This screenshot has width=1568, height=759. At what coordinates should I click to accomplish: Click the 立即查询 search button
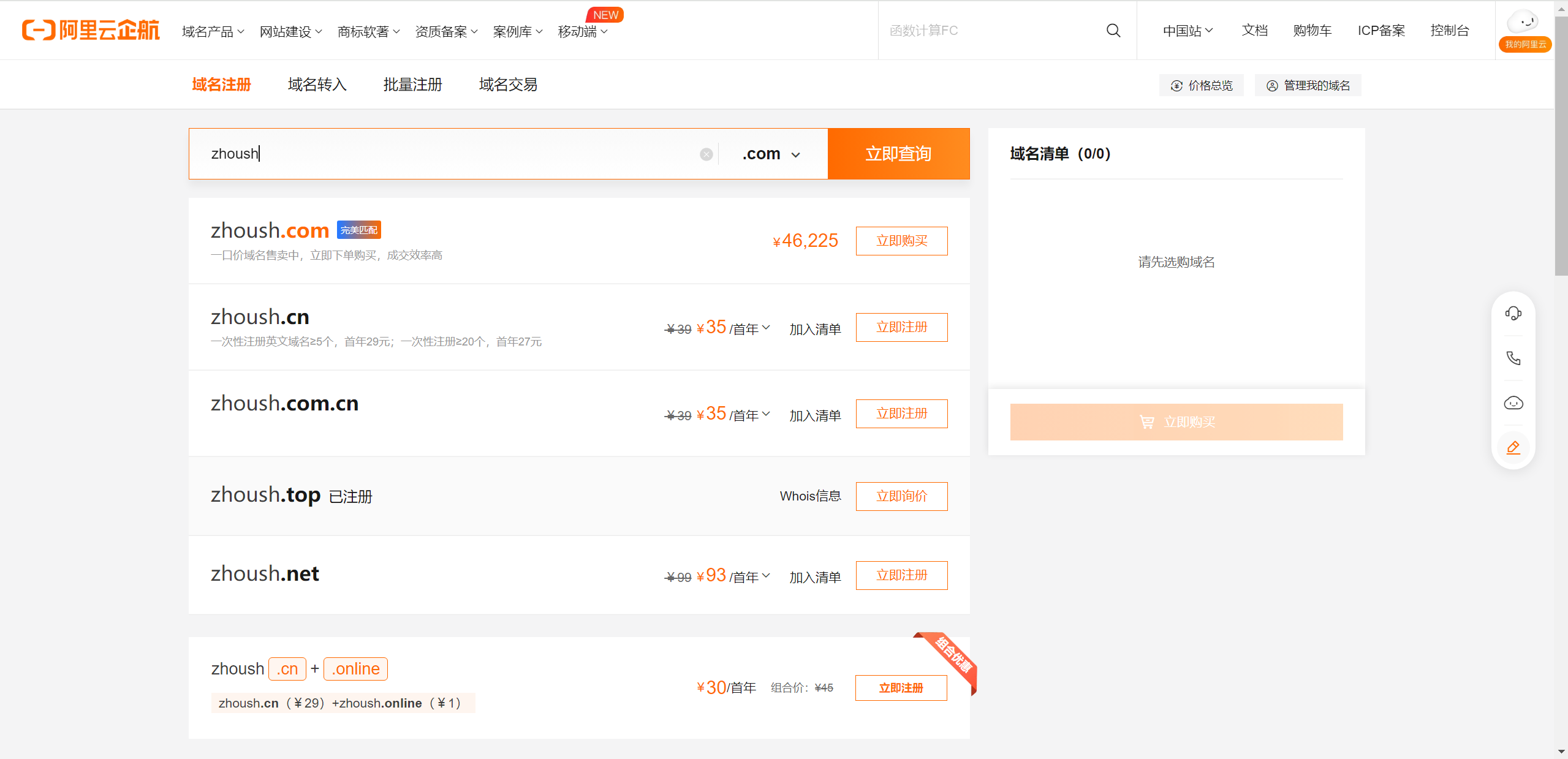(x=898, y=154)
